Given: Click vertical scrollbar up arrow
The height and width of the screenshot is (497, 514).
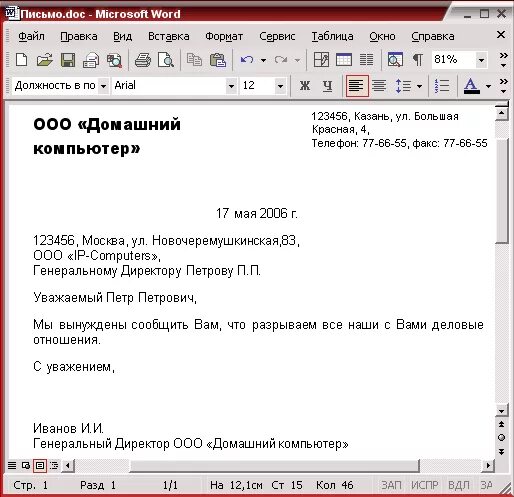Looking at the screenshot, I should (x=501, y=114).
